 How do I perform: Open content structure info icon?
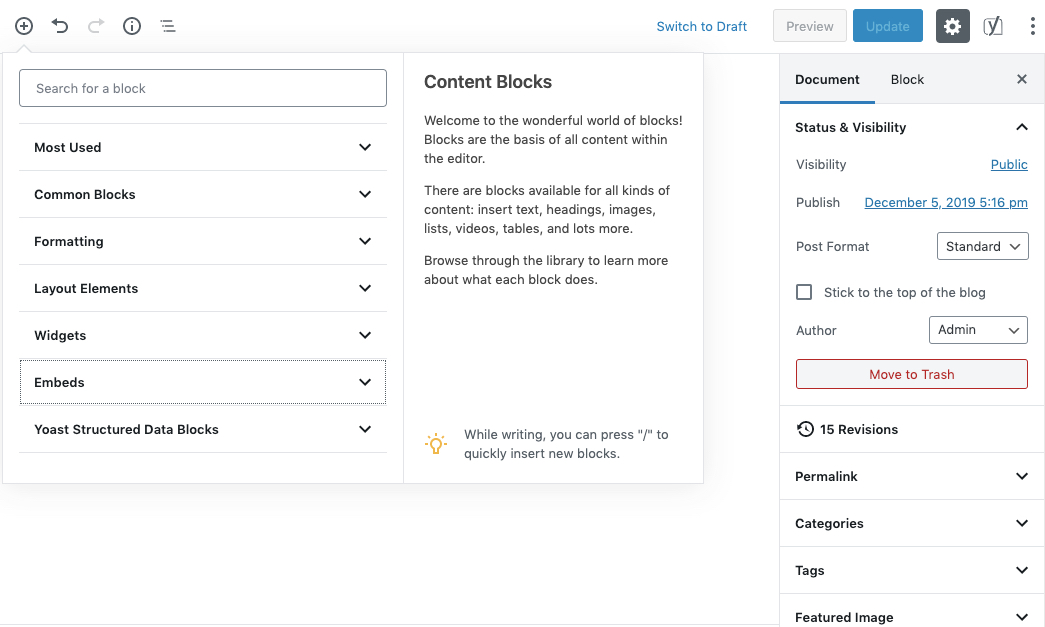tap(132, 26)
